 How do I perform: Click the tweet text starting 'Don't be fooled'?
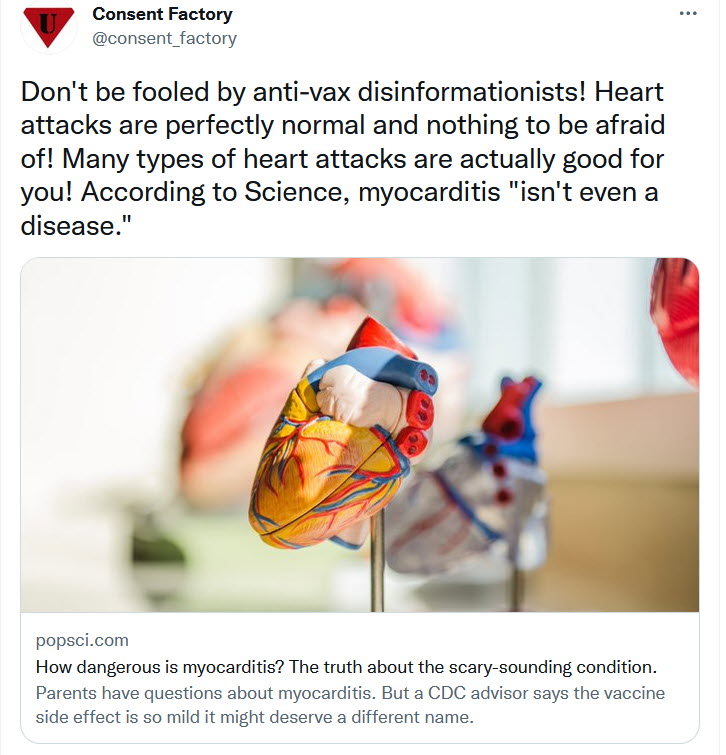click(x=340, y=93)
